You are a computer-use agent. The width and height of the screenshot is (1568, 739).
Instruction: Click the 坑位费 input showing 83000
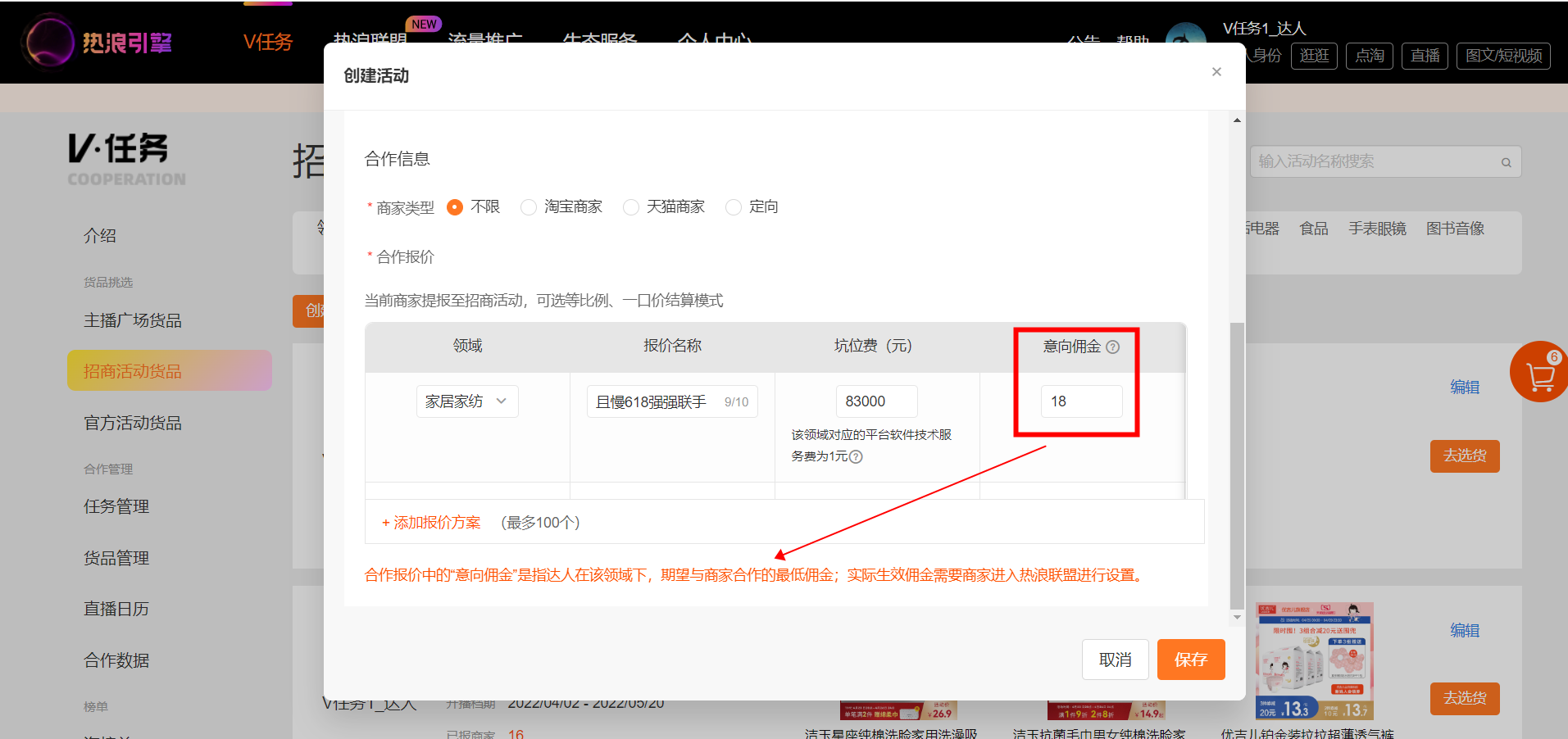876,401
